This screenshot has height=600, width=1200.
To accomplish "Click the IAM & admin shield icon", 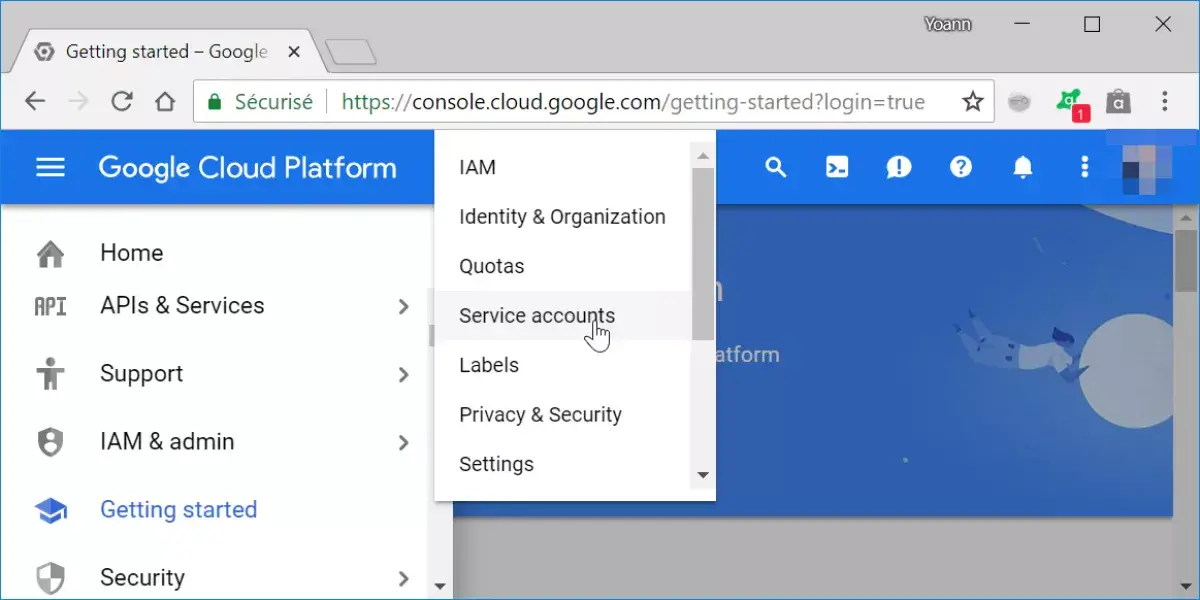I will [x=50, y=441].
